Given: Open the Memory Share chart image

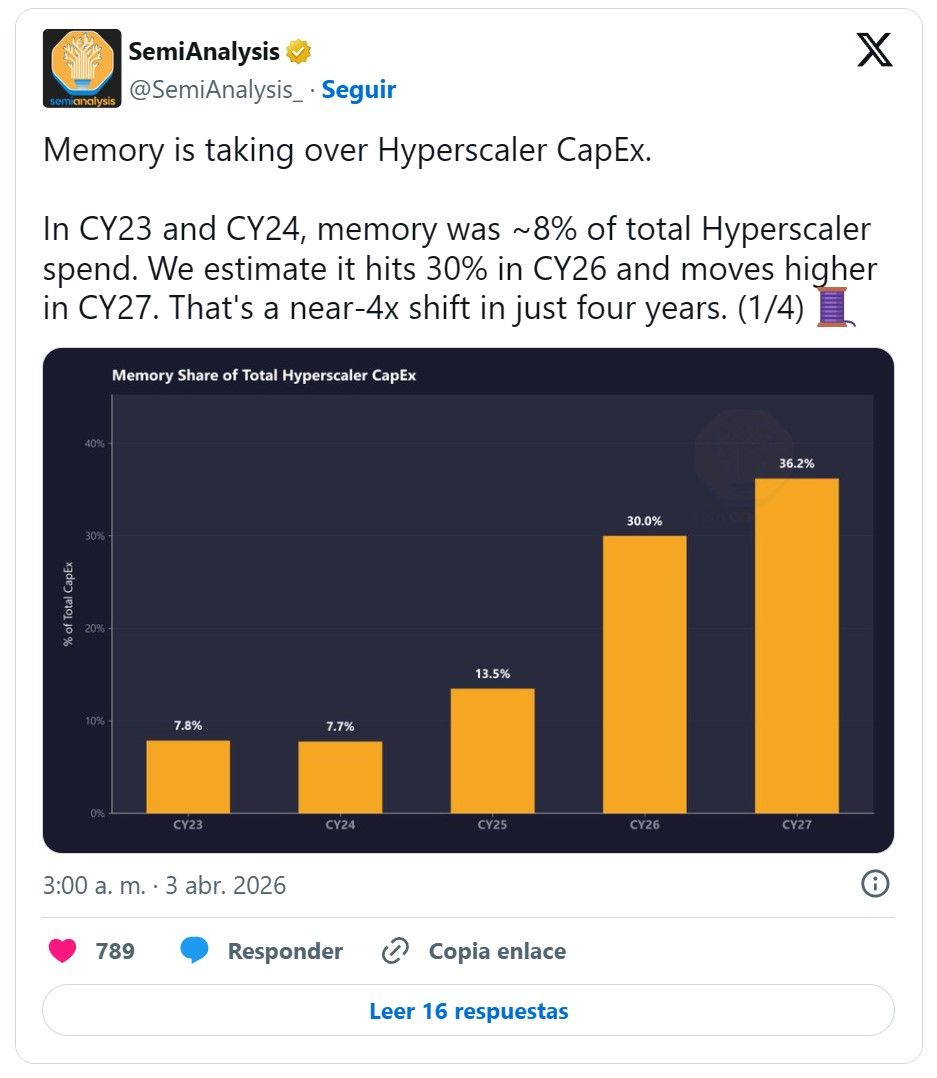Looking at the screenshot, I should tap(468, 600).
